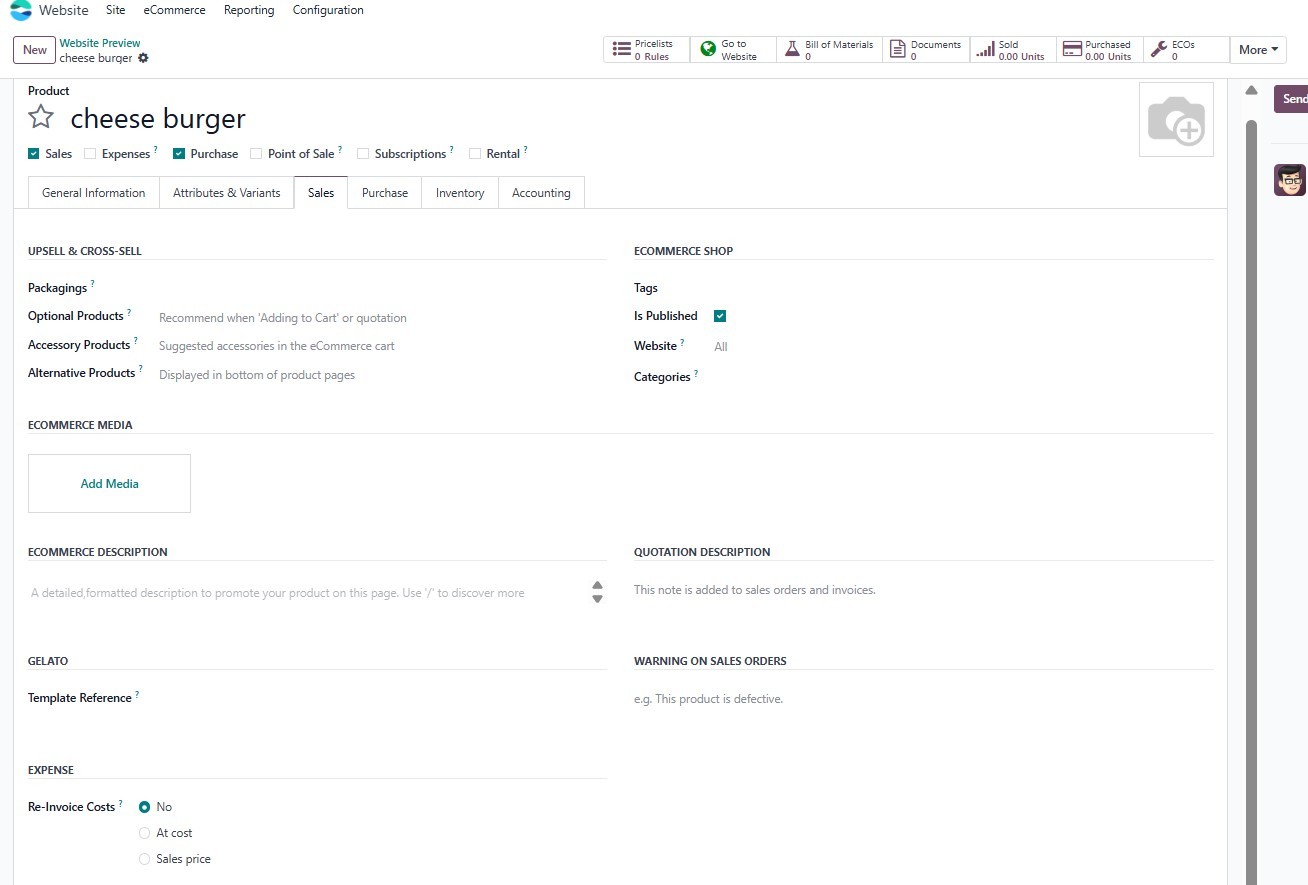Screen dimensions: 1308x885
Task: Open the Sold 0.00 Units stat button
Action: tap(1013, 50)
